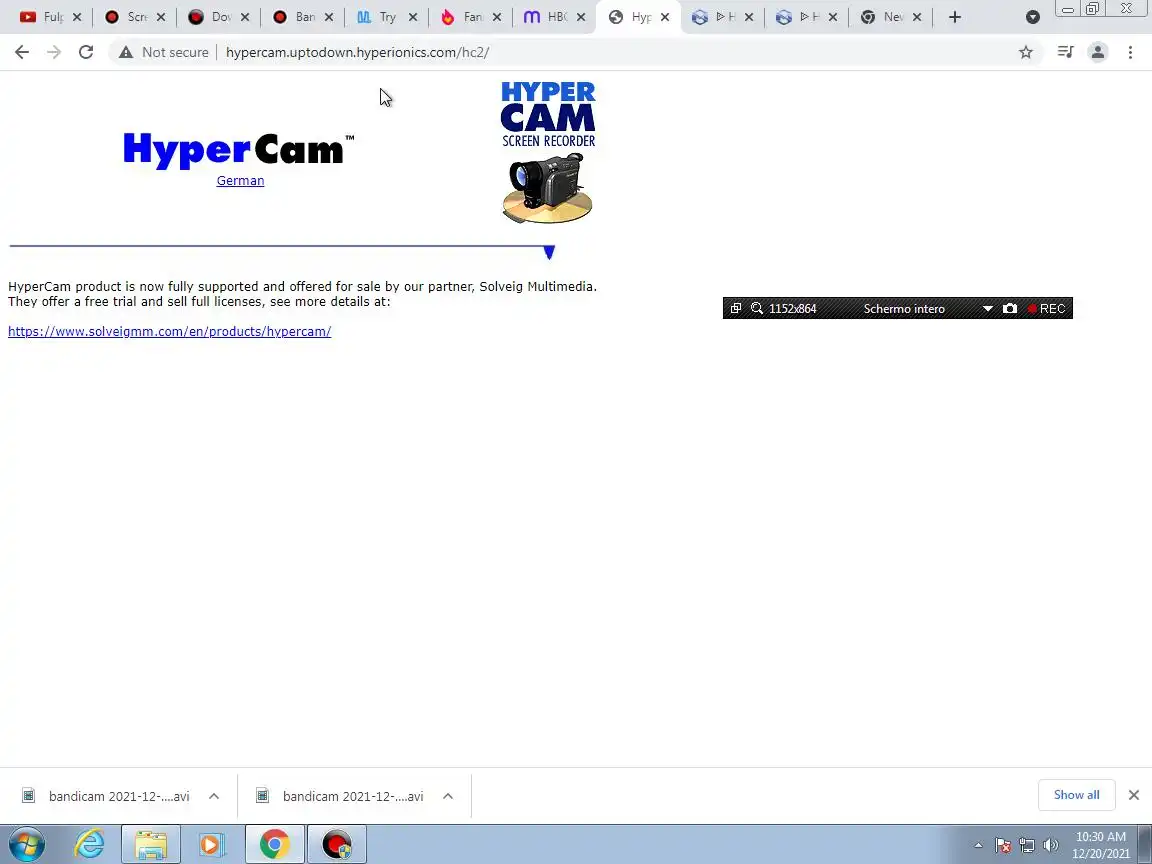Open the tab search dropdown

1032,17
